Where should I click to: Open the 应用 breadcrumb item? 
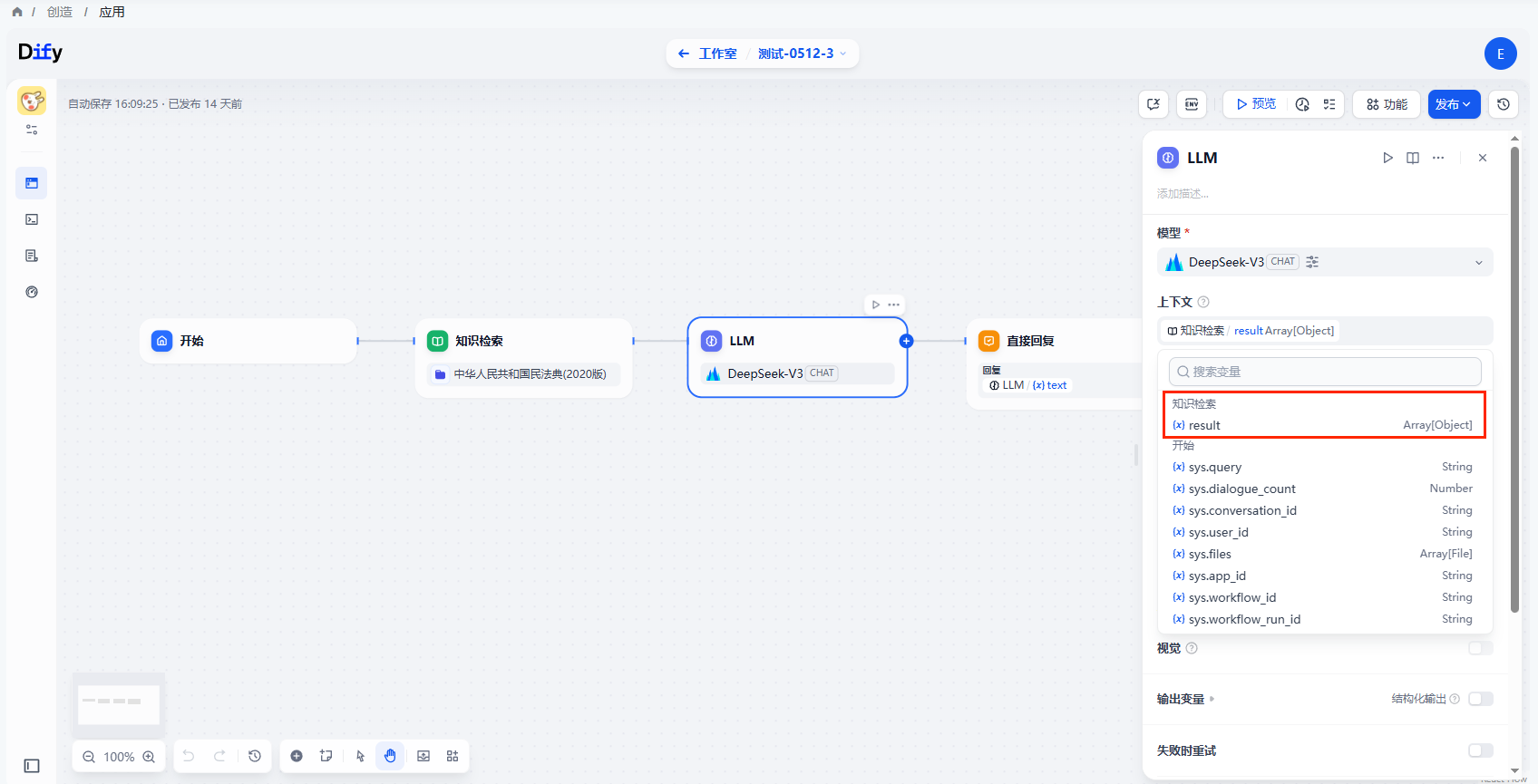(112, 12)
